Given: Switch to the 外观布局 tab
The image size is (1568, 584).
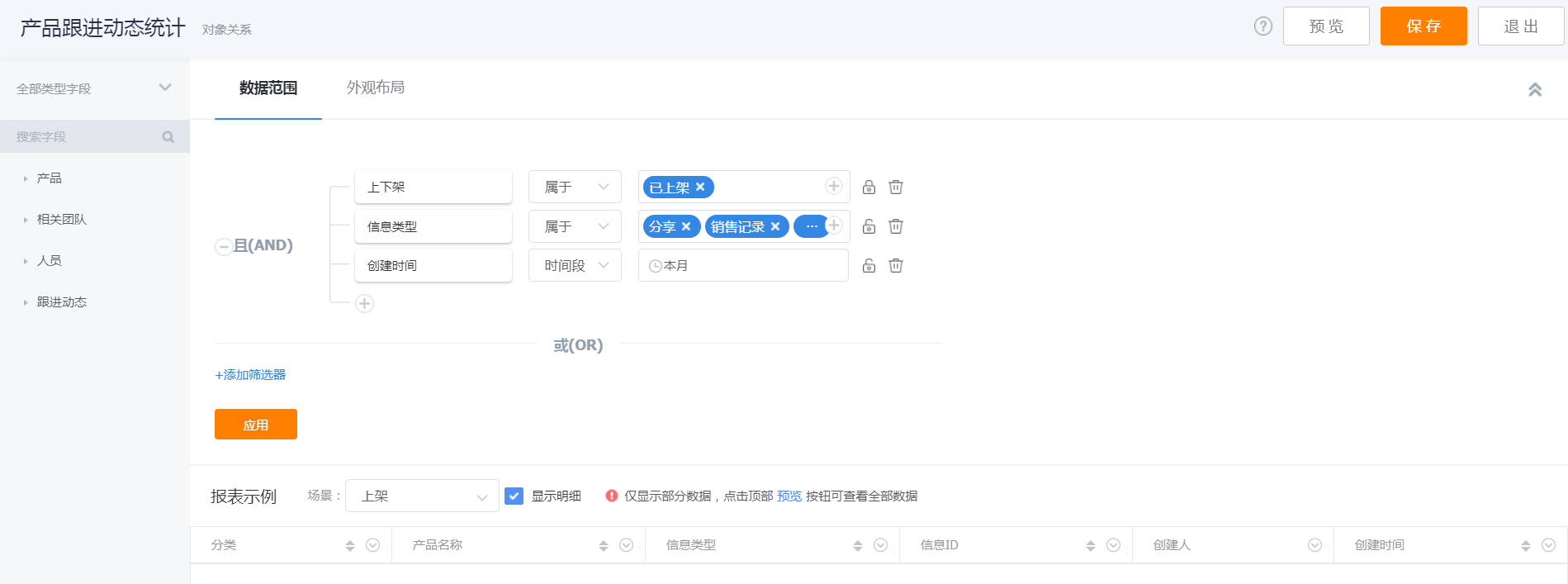Looking at the screenshot, I should coord(376,88).
